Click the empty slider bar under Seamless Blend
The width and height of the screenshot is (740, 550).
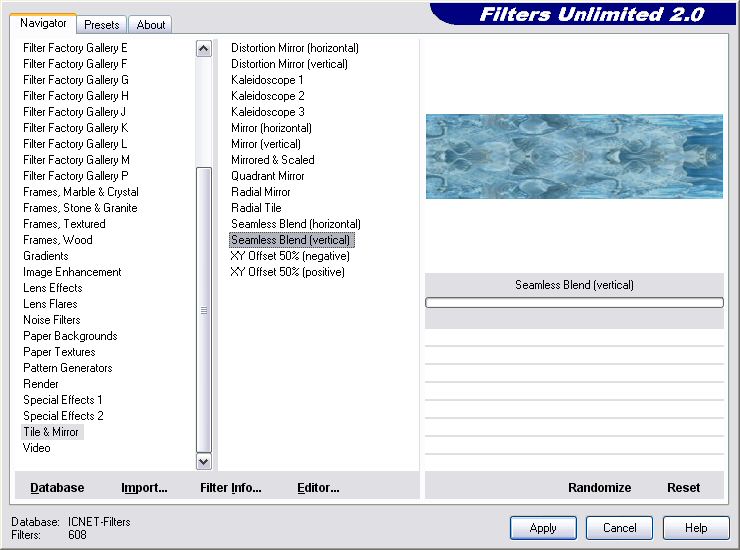(574, 302)
